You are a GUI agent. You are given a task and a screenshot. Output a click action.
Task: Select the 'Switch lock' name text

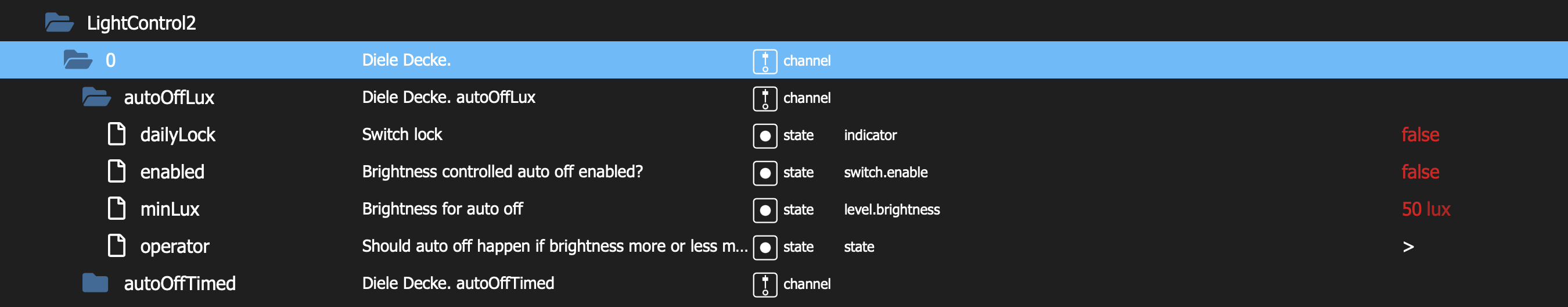pos(402,134)
